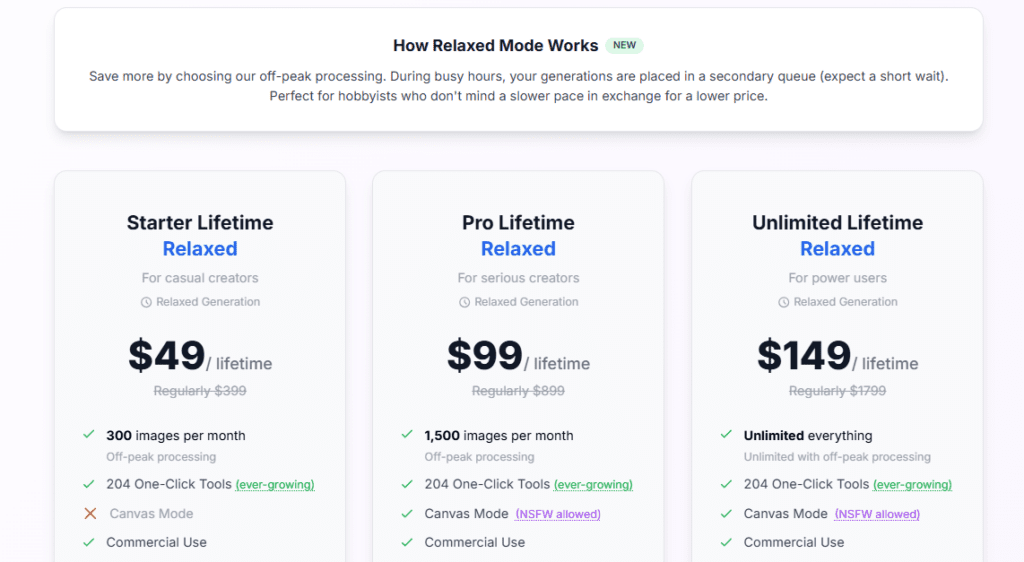Viewport: 1024px width, 562px height.
Task: Click the How Relaxed Mode Works heading
Action: click(x=495, y=46)
